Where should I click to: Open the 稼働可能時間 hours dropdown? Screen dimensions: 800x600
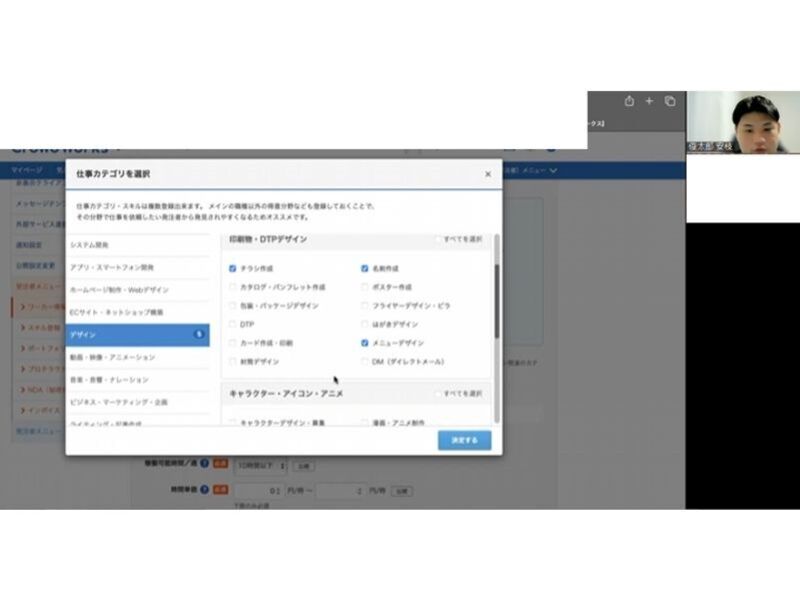[261, 465]
